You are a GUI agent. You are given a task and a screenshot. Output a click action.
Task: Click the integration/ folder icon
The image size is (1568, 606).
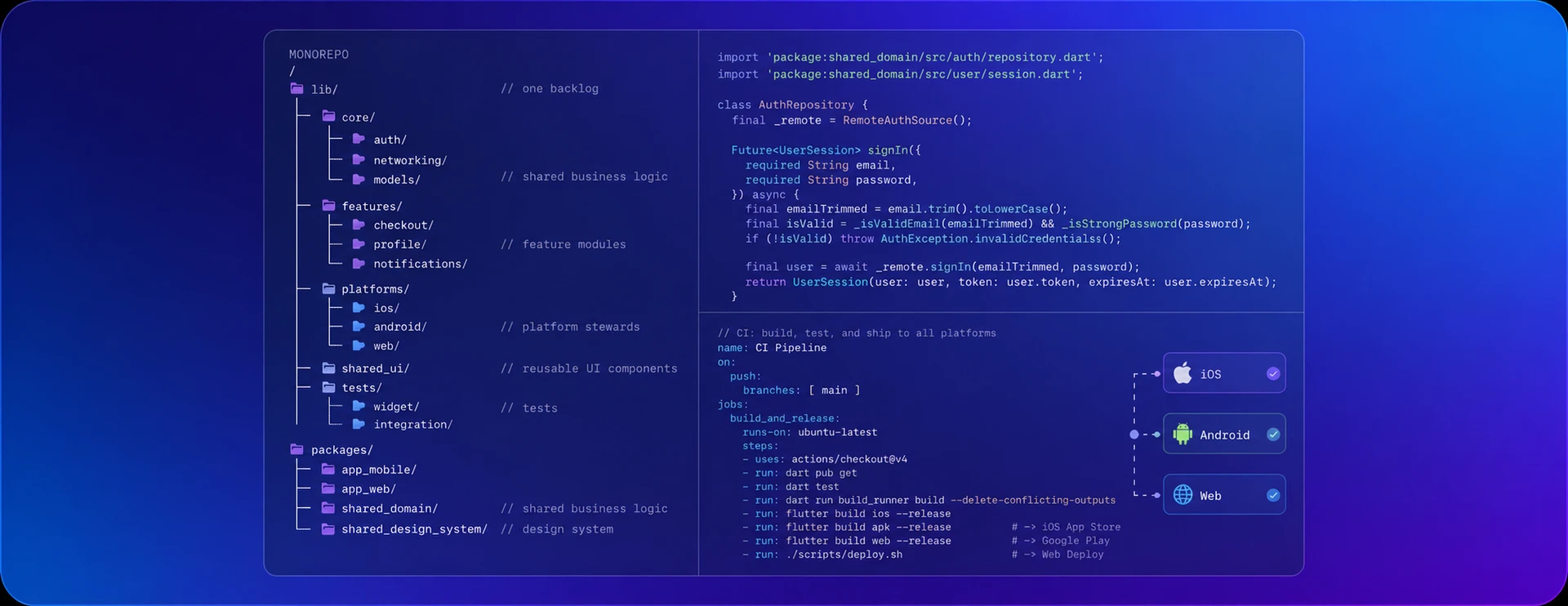(359, 424)
